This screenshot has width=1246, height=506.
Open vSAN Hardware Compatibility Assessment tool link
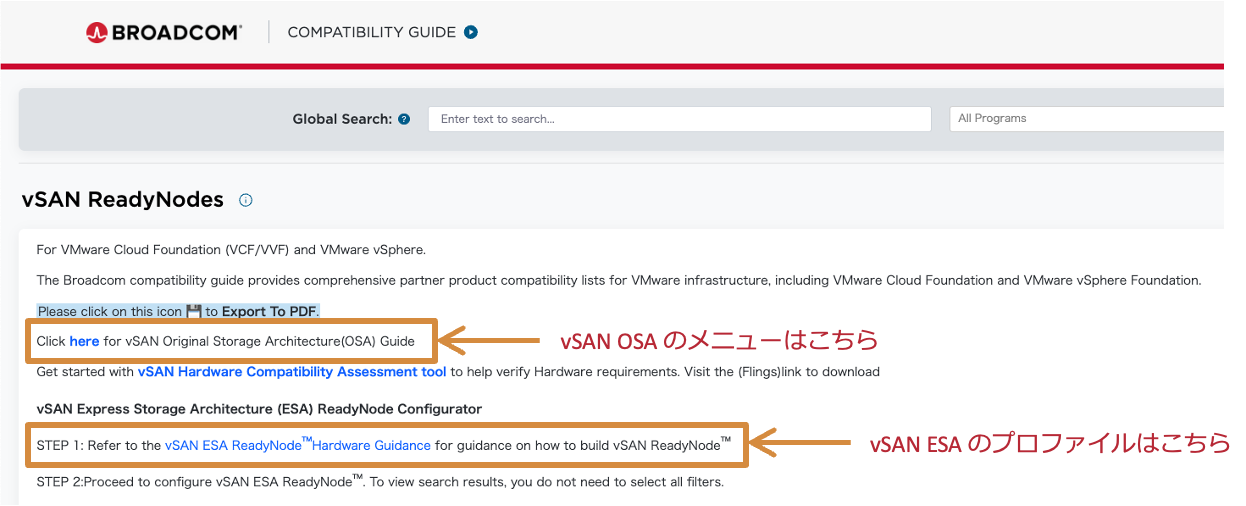[292, 372]
